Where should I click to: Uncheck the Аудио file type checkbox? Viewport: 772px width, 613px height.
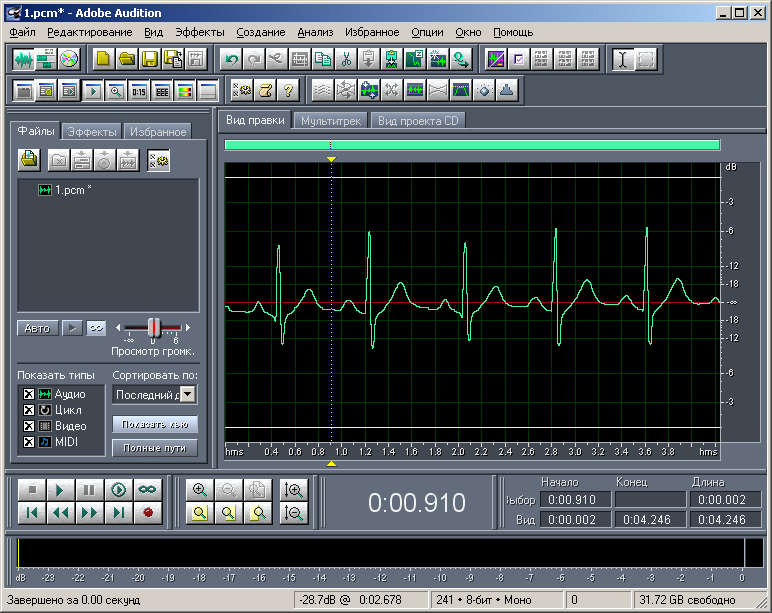(29, 394)
